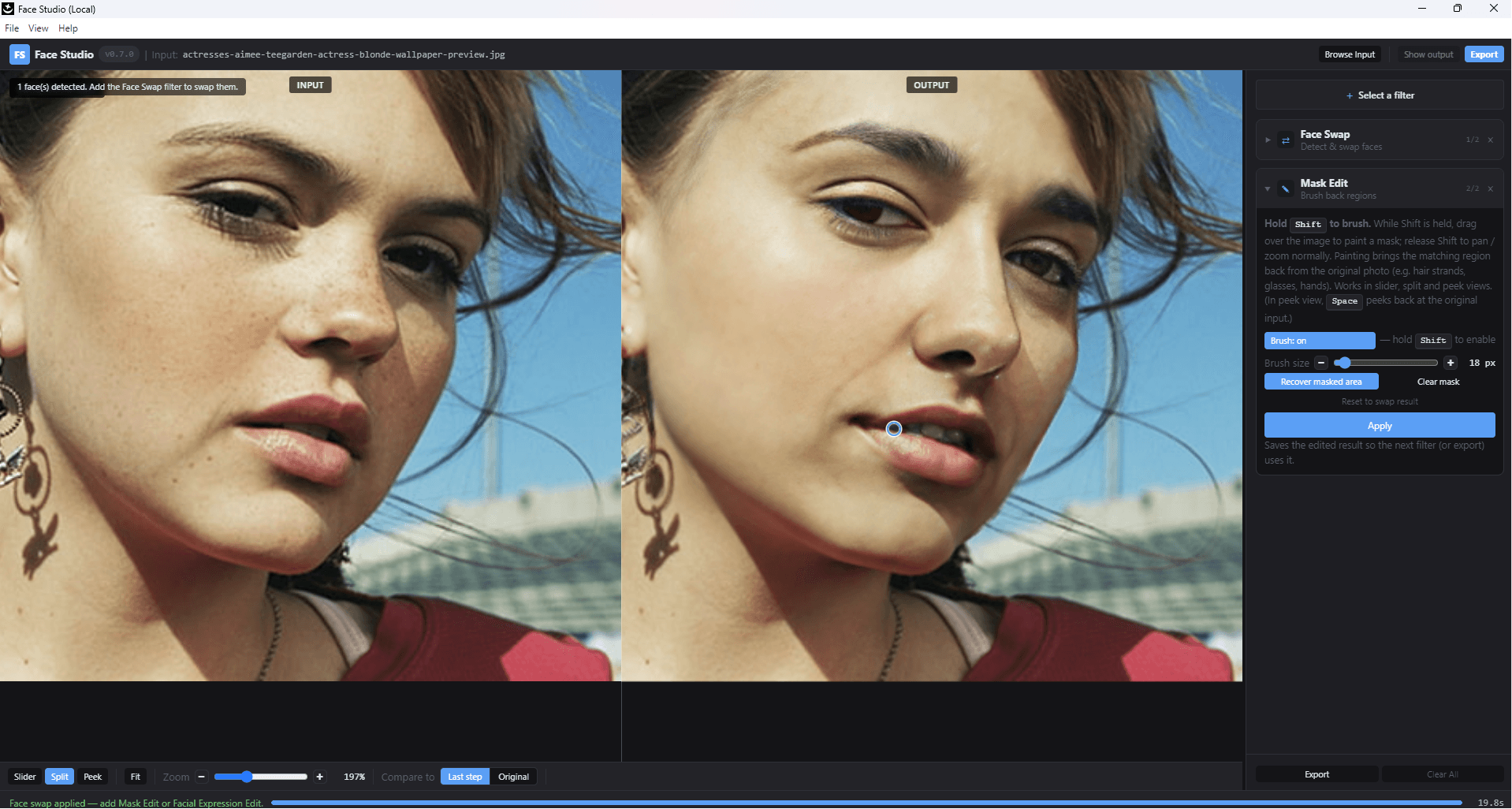Click the Mask Edit brush icon
The height and width of the screenshot is (809, 1512).
coord(1286,189)
